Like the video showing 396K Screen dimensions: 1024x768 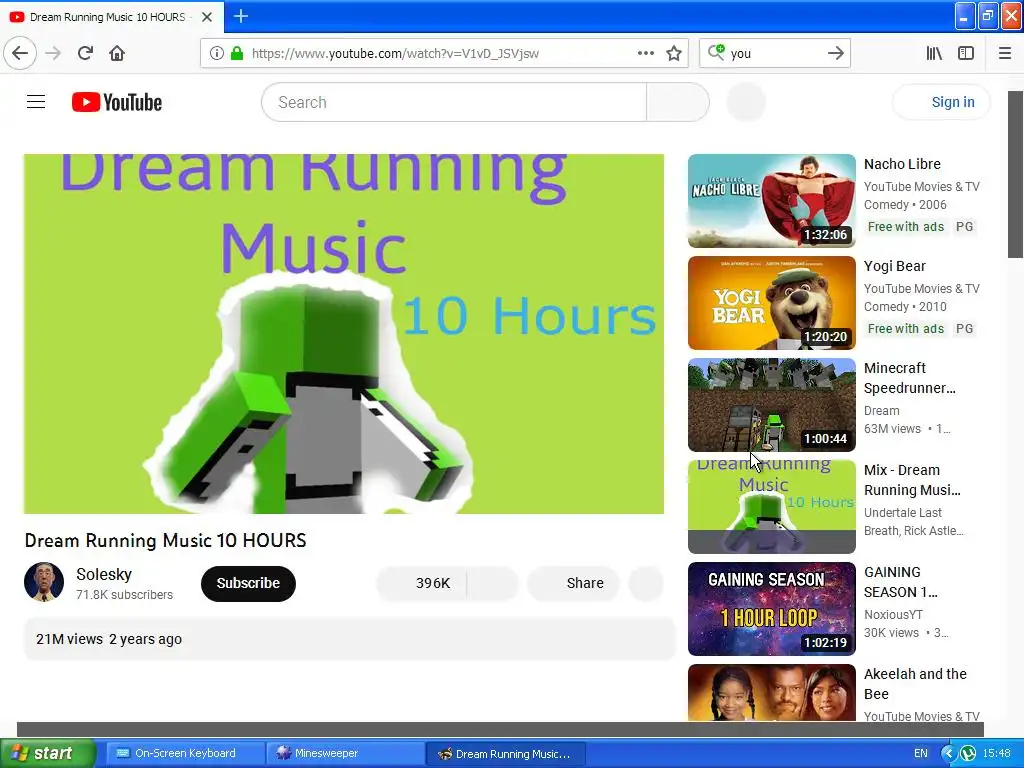[x=422, y=583]
